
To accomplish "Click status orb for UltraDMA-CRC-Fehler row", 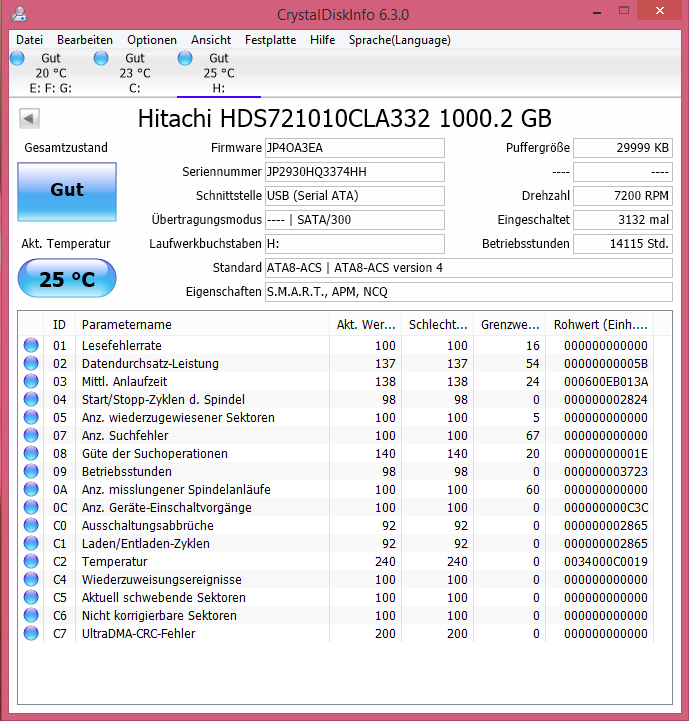I will (31, 633).
